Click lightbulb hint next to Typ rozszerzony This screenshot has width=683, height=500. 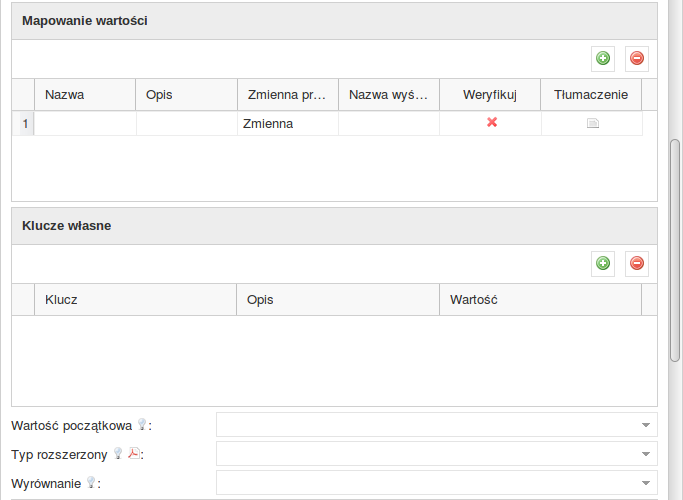(x=118, y=453)
